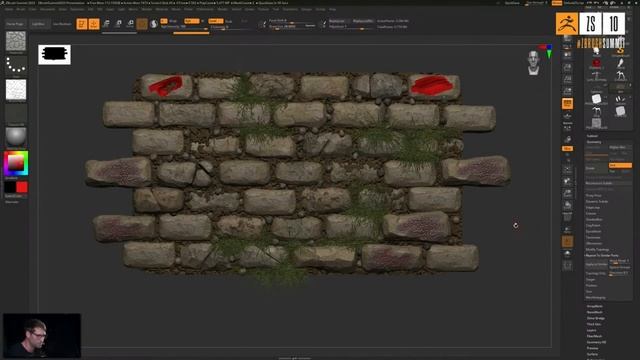Open the Dots stroke type selector
The height and width of the screenshot is (360, 640).
(16, 65)
